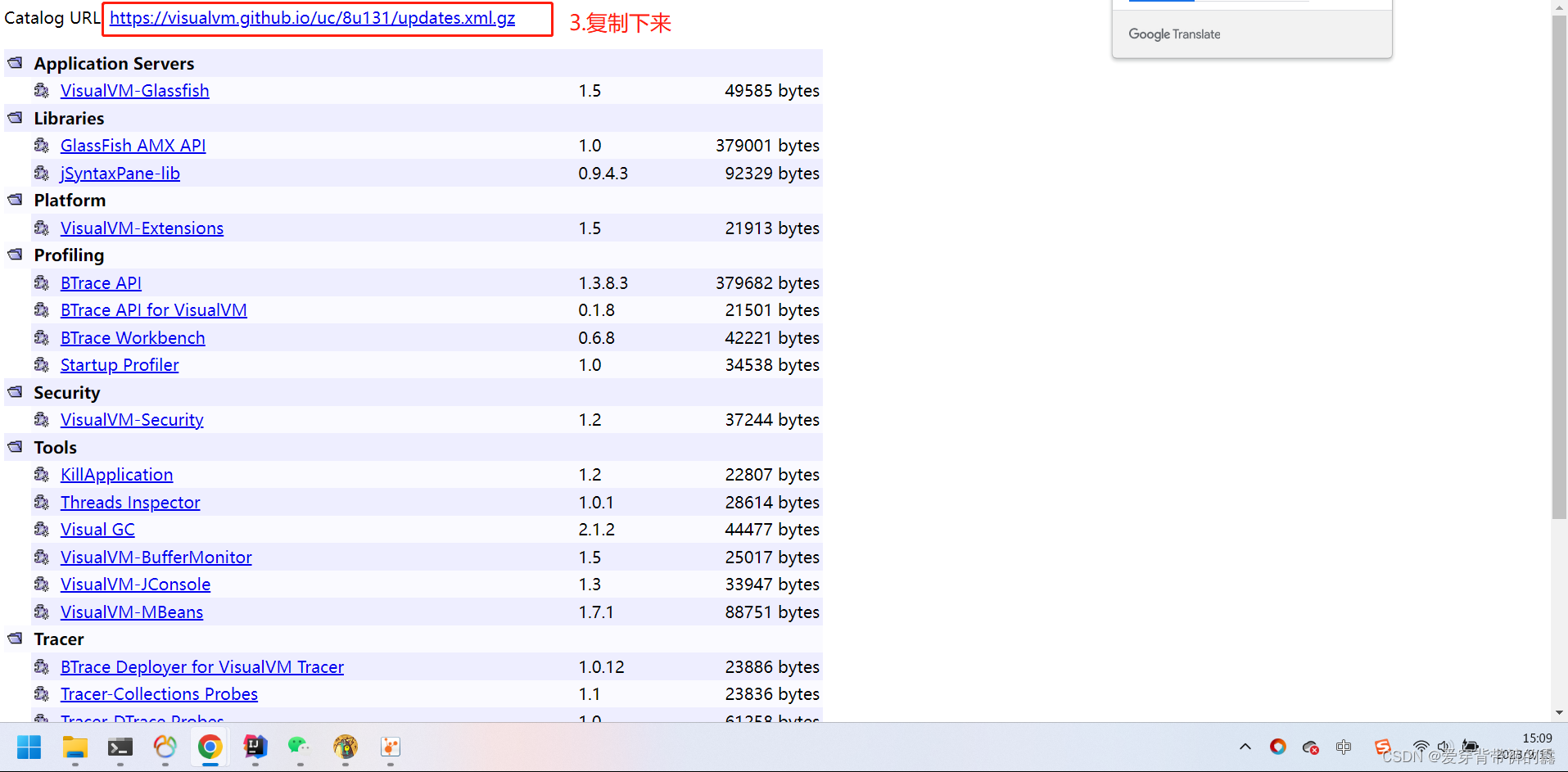Image resolution: width=1568 pixels, height=772 pixels.
Task: Open the Visual GC plugin link
Action: tap(97, 530)
